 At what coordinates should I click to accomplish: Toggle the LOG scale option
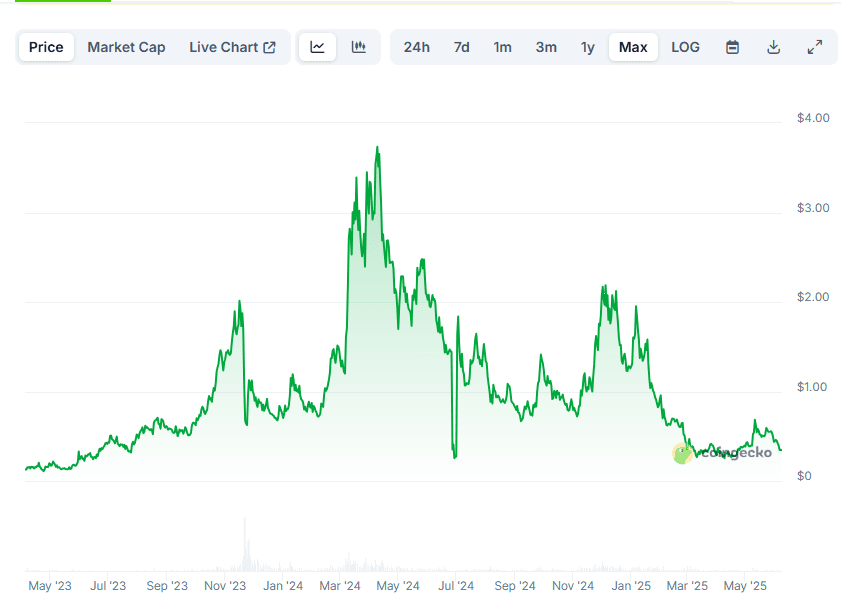(685, 47)
